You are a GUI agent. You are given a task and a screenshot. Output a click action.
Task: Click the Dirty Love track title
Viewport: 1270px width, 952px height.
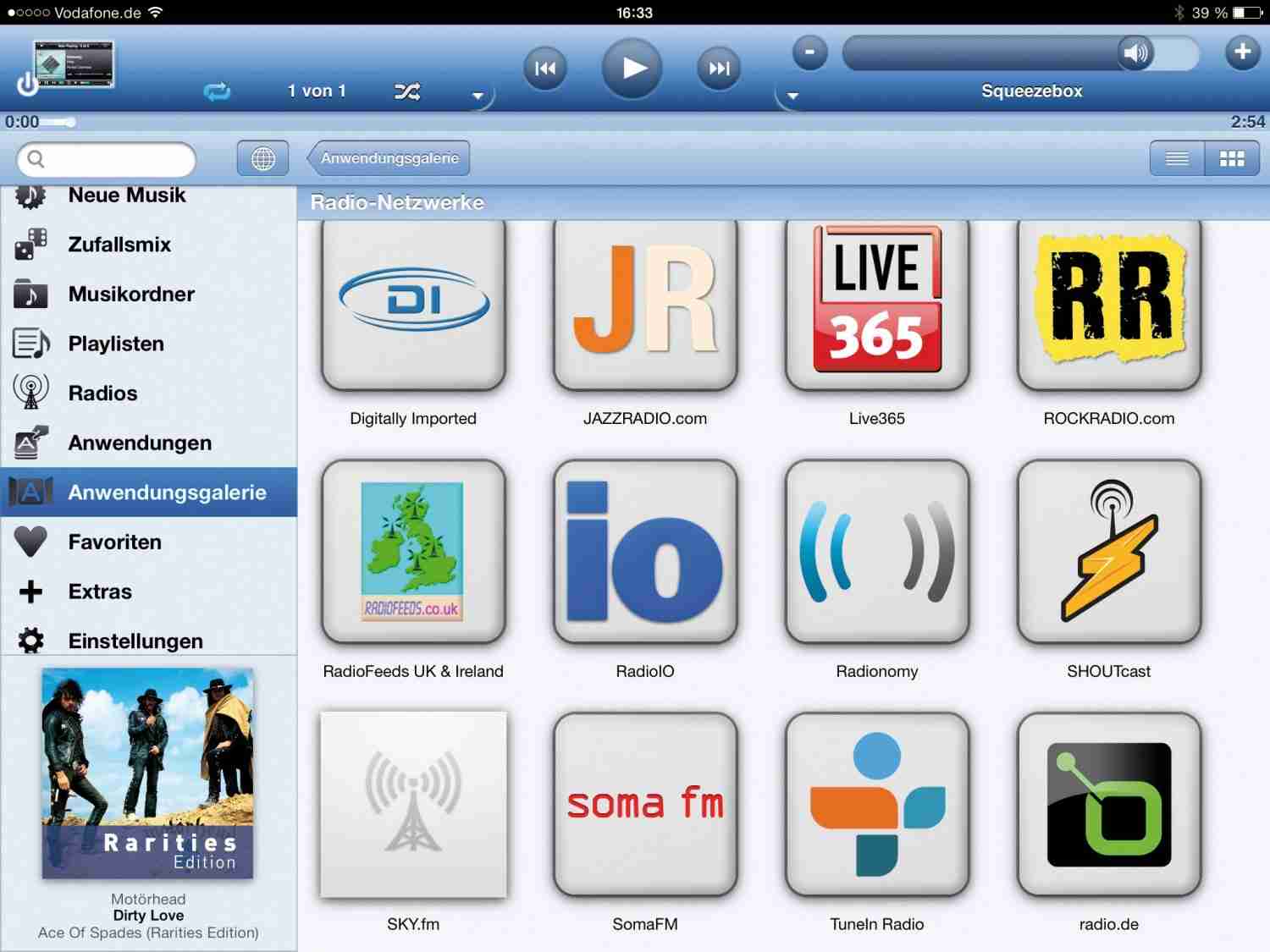[148, 916]
